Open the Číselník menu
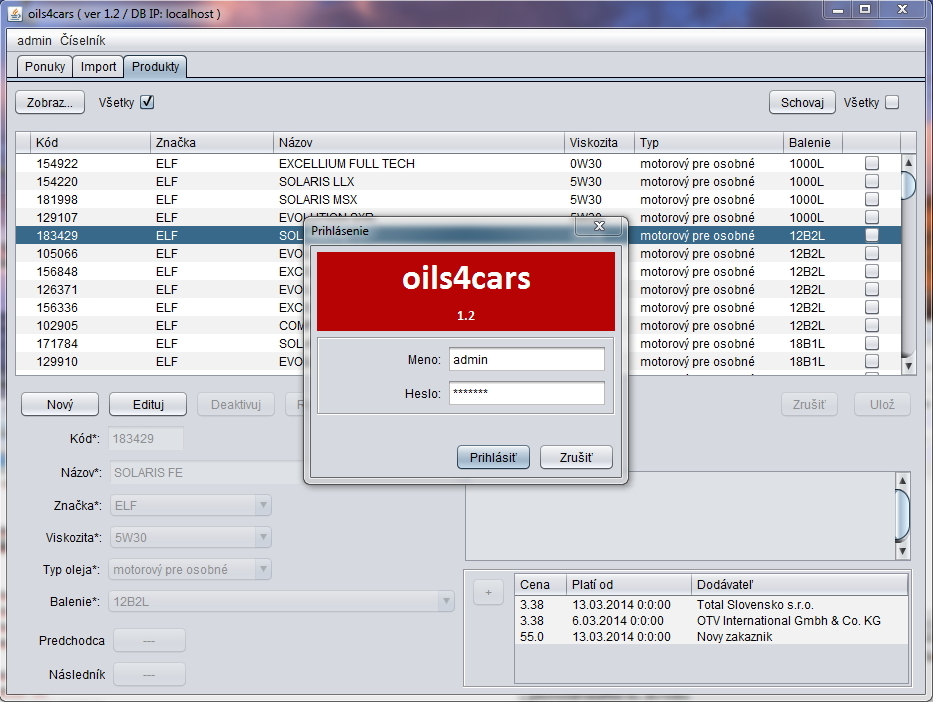This screenshot has width=933, height=702. pos(83,40)
